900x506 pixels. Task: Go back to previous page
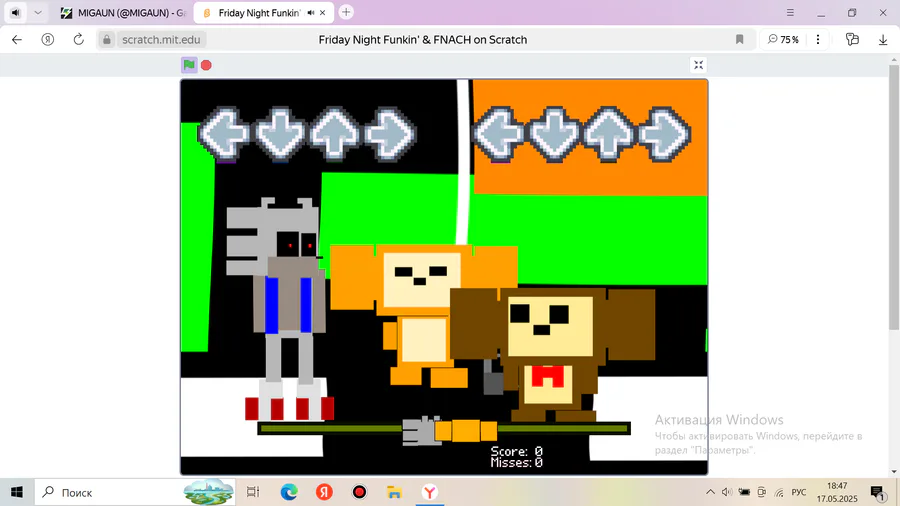click(x=17, y=40)
